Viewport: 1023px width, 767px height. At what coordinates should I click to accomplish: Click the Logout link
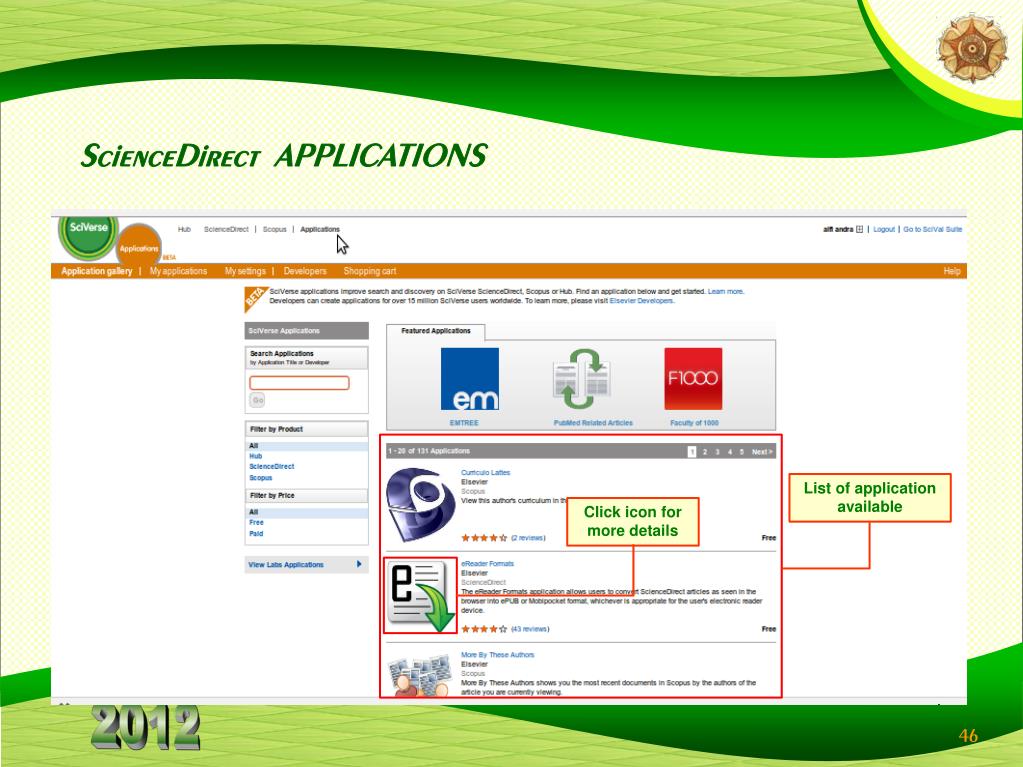click(884, 230)
